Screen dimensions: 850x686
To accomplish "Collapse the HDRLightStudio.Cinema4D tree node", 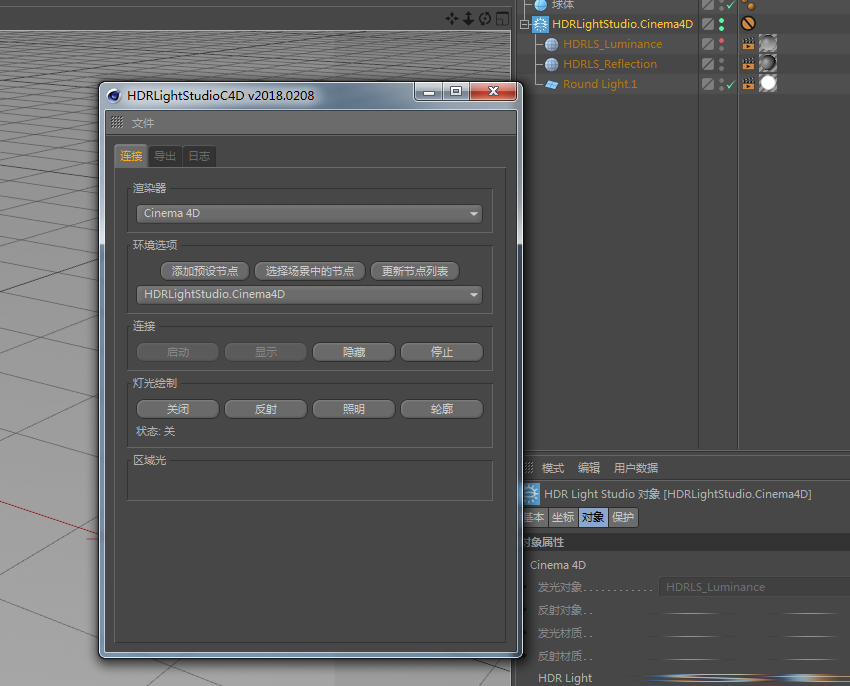I will tap(524, 24).
